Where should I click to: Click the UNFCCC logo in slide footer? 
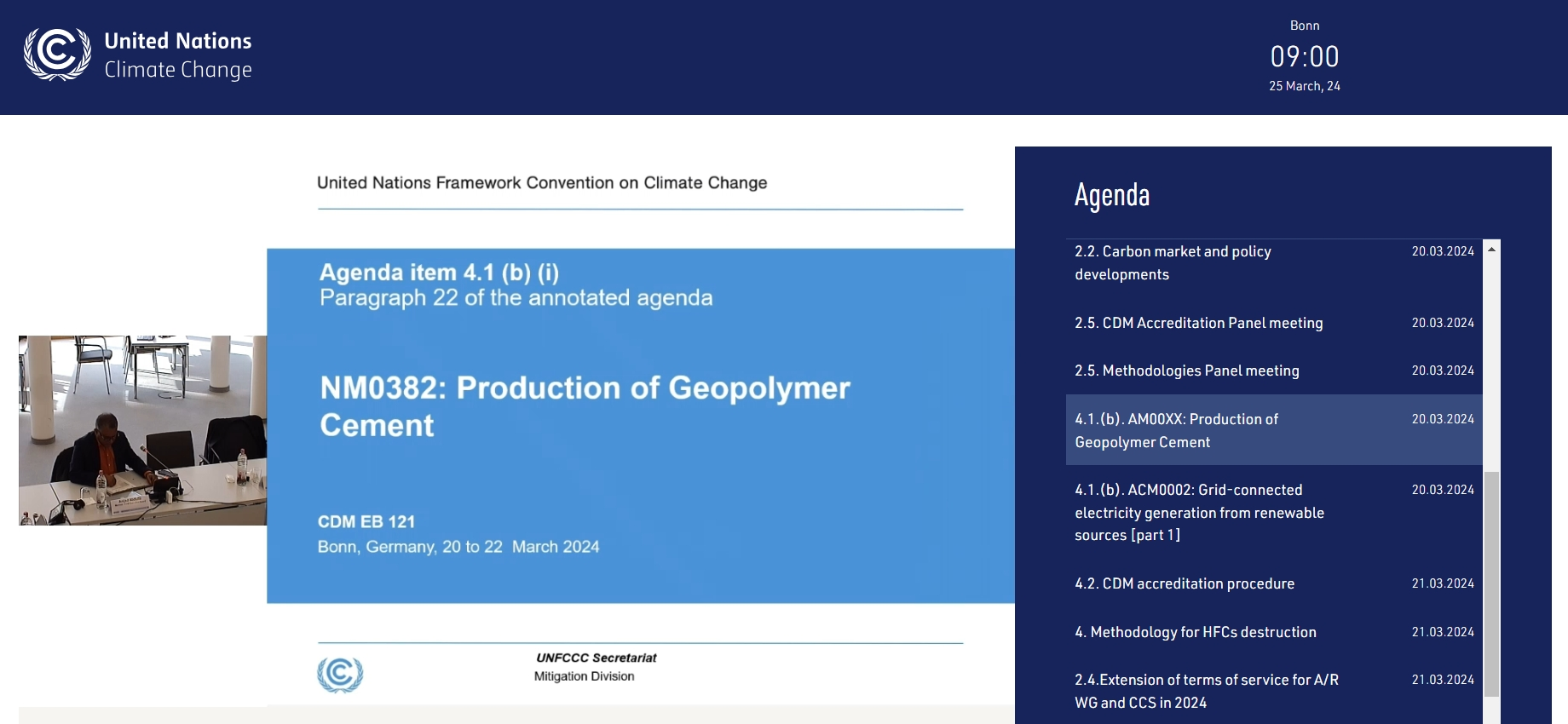point(340,675)
